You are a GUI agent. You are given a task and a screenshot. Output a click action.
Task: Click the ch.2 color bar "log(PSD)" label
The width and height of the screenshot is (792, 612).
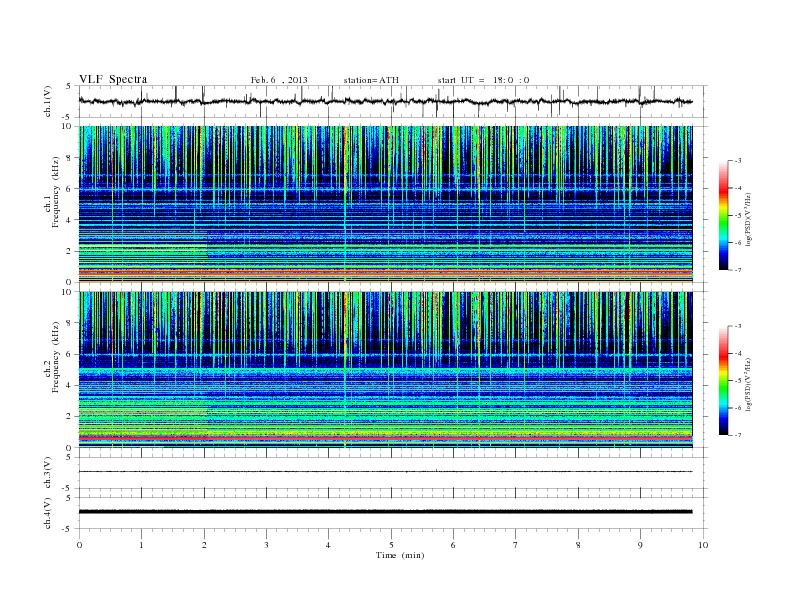748,385
